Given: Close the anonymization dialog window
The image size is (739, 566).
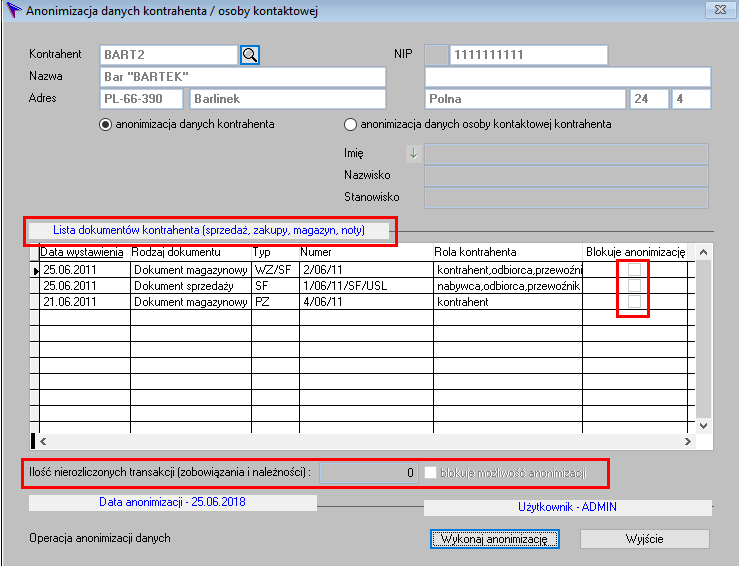Looking at the screenshot, I should [x=717, y=11].
